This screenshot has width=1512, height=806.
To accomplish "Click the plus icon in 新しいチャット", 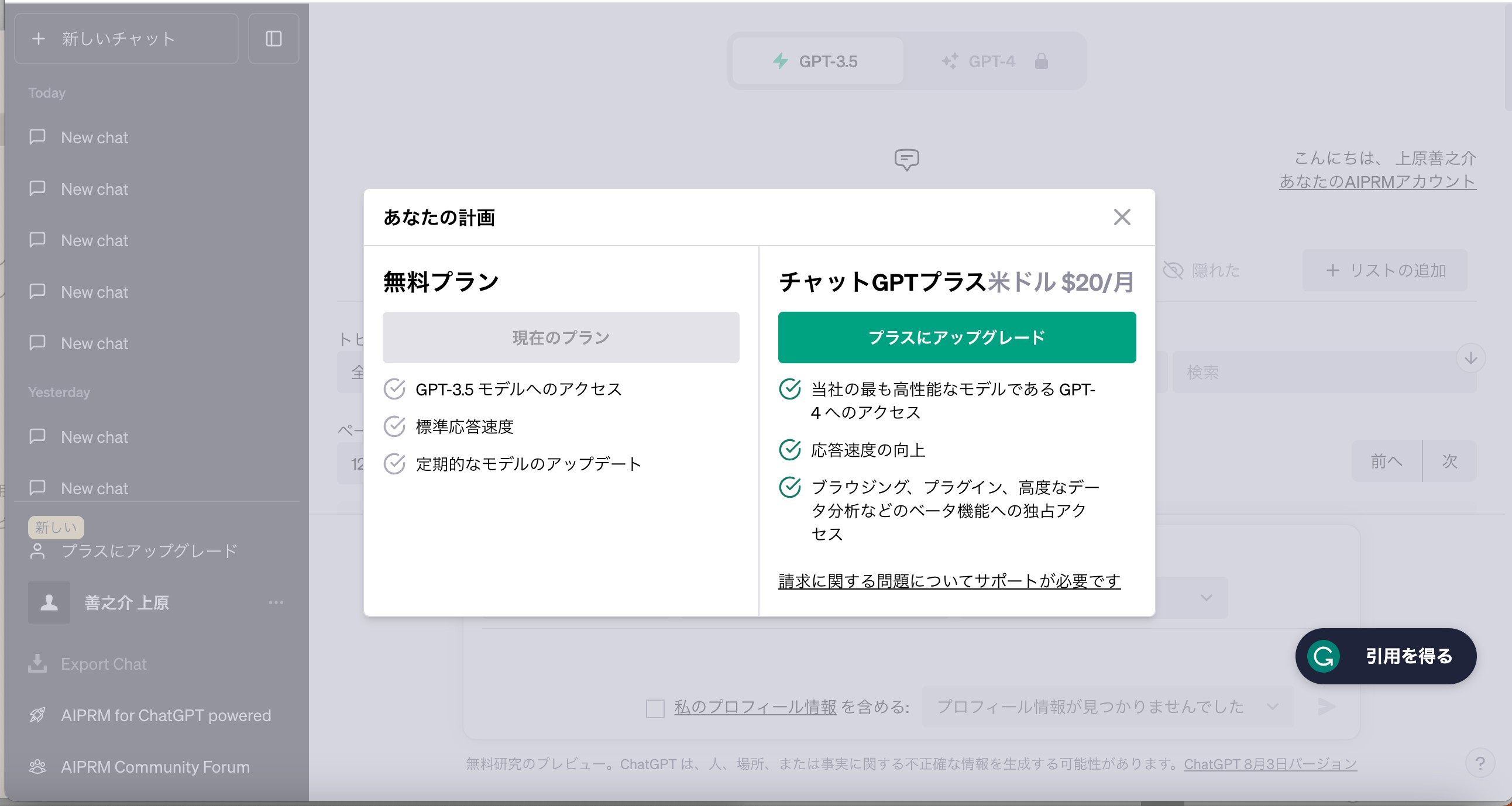I will (x=38, y=39).
